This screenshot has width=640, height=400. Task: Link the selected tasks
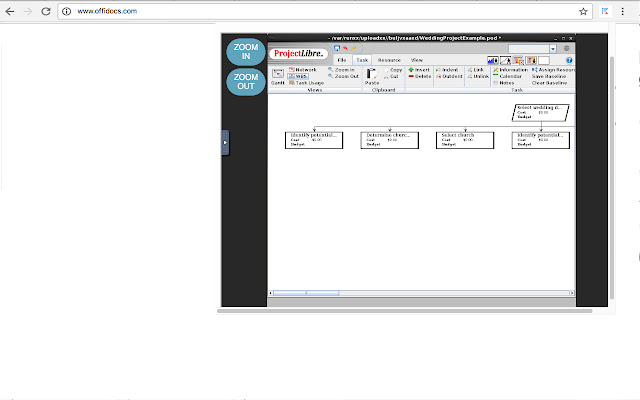(x=476, y=70)
